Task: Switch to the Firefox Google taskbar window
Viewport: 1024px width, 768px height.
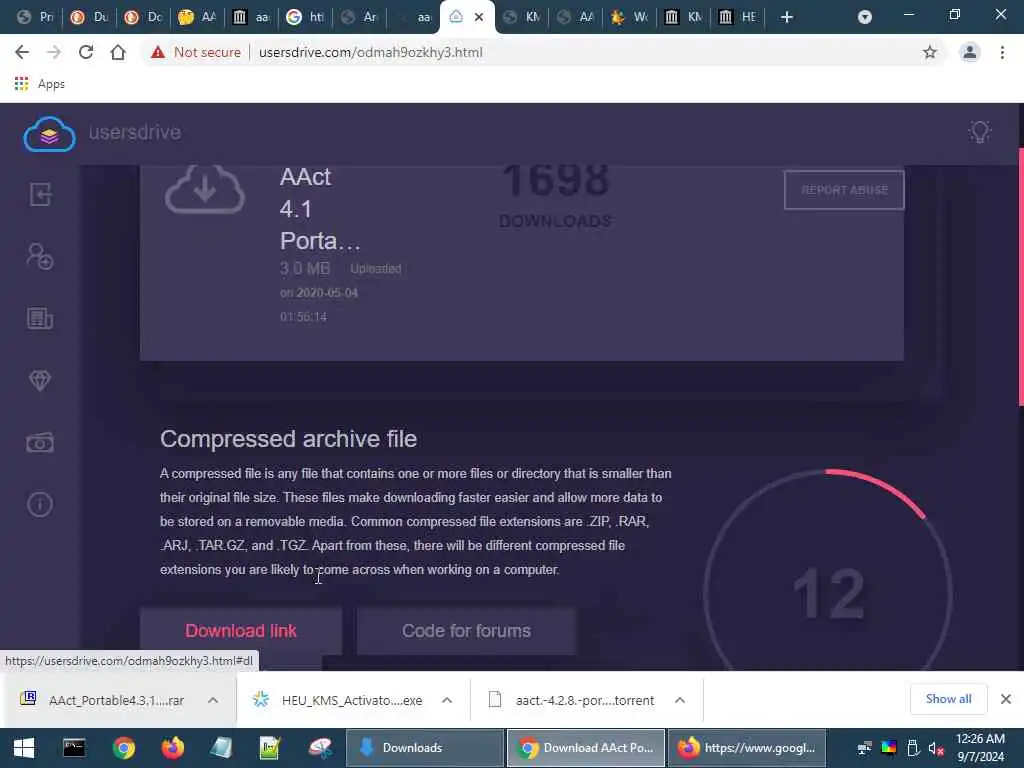Action: [746, 748]
